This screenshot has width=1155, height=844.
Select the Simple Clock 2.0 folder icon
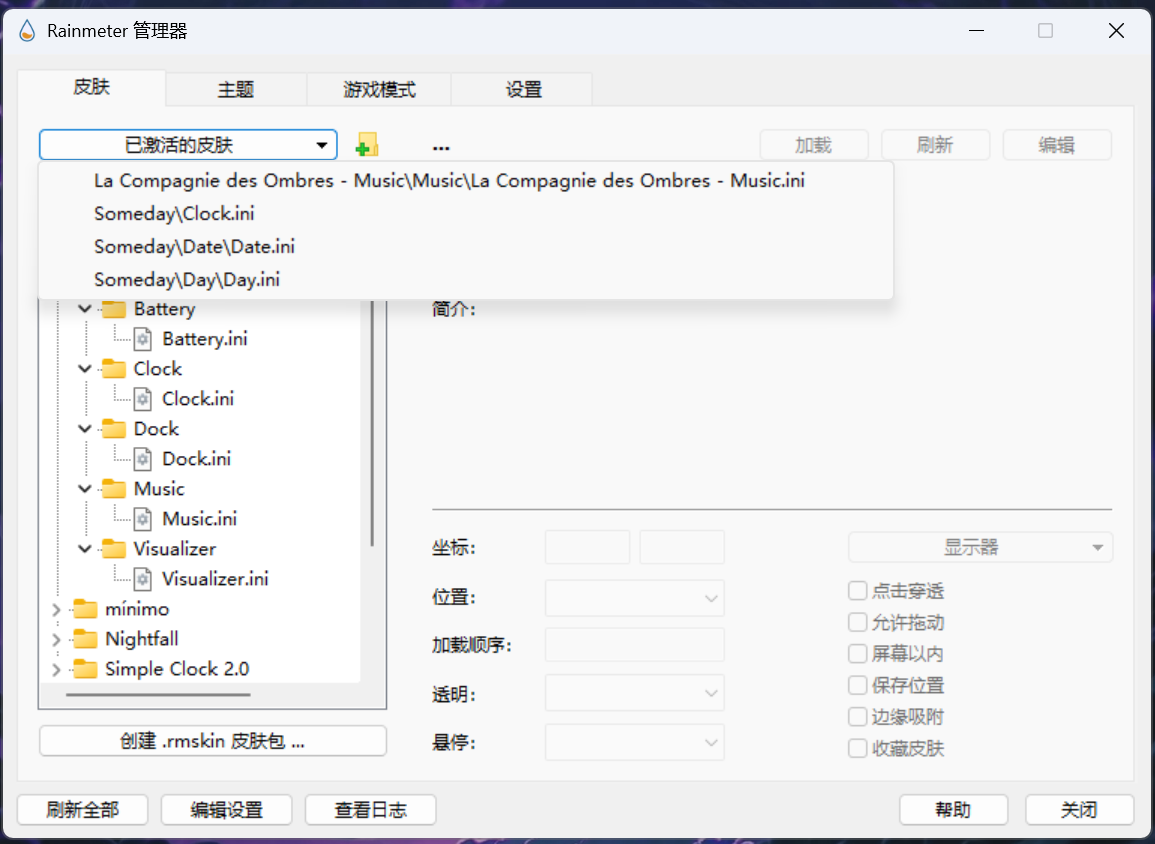pyautogui.click(x=85, y=669)
